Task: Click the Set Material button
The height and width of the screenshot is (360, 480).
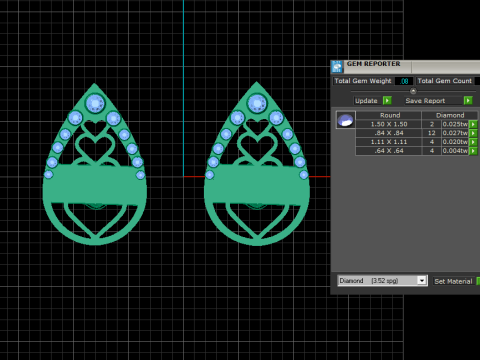Action: pyautogui.click(x=453, y=281)
